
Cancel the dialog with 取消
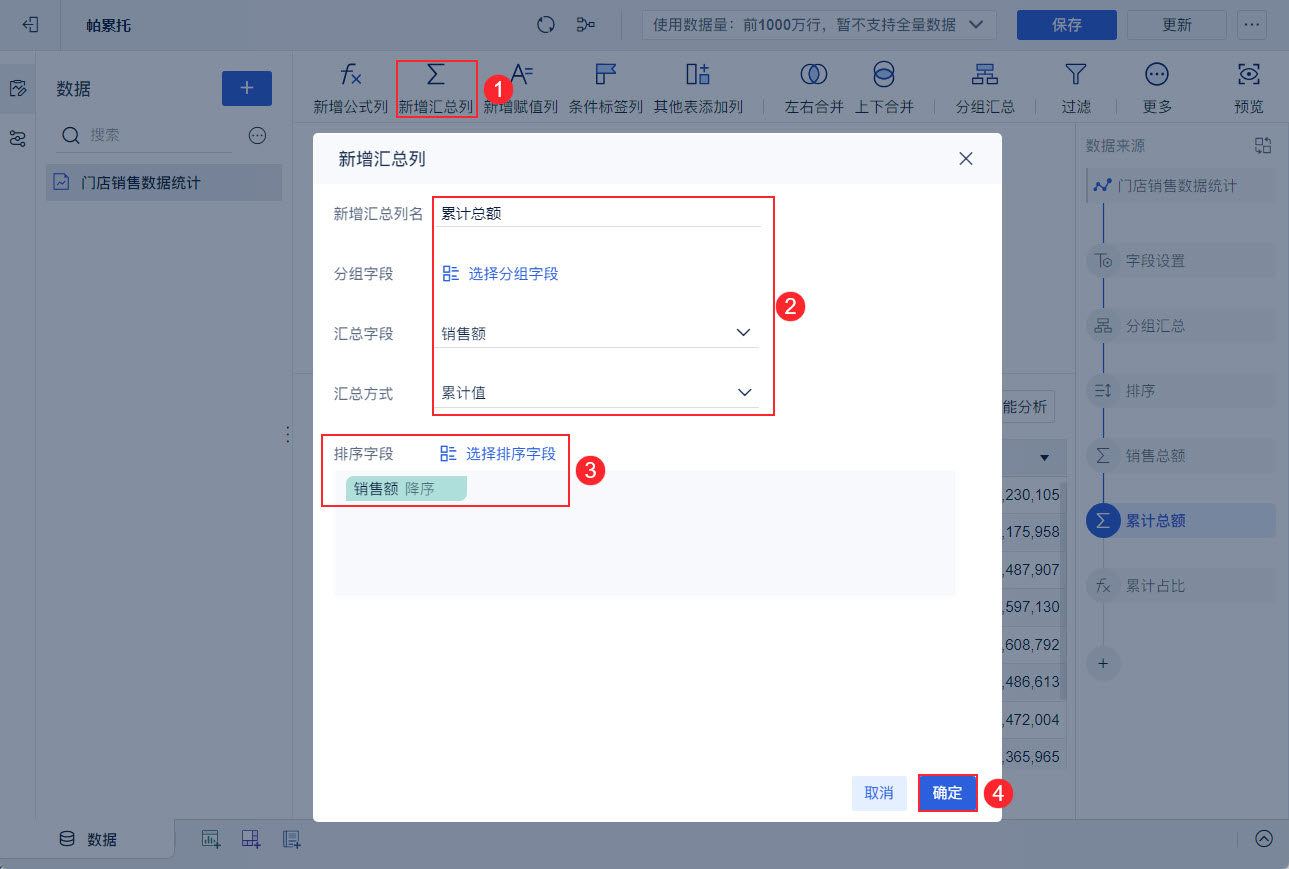click(879, 793)
